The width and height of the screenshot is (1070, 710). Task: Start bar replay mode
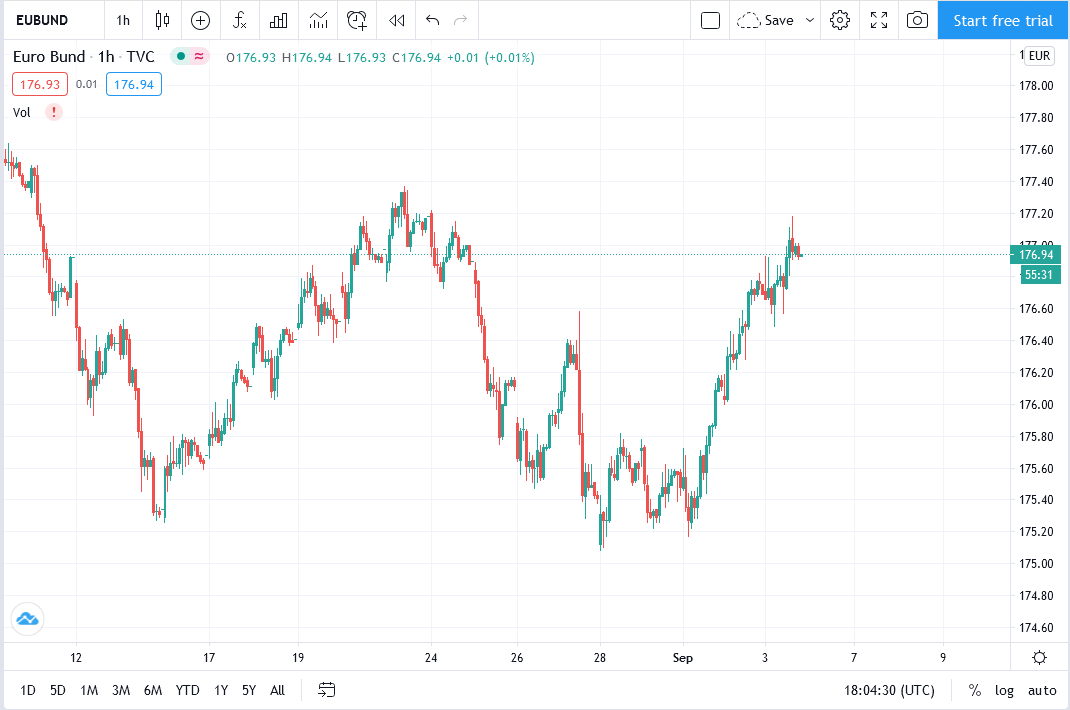(x=396, y=20)
